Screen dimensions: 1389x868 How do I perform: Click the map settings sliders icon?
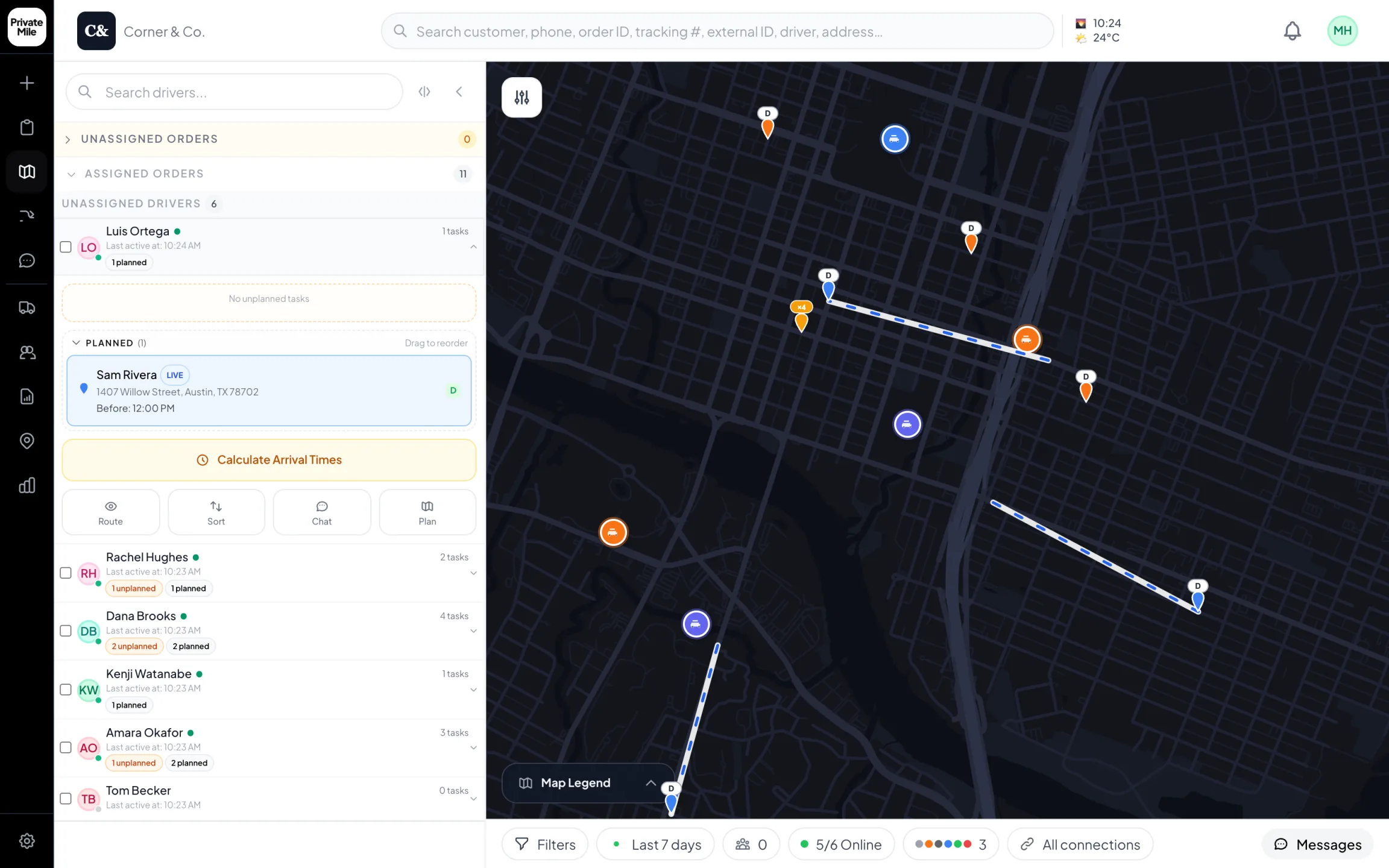pos(521,97)
